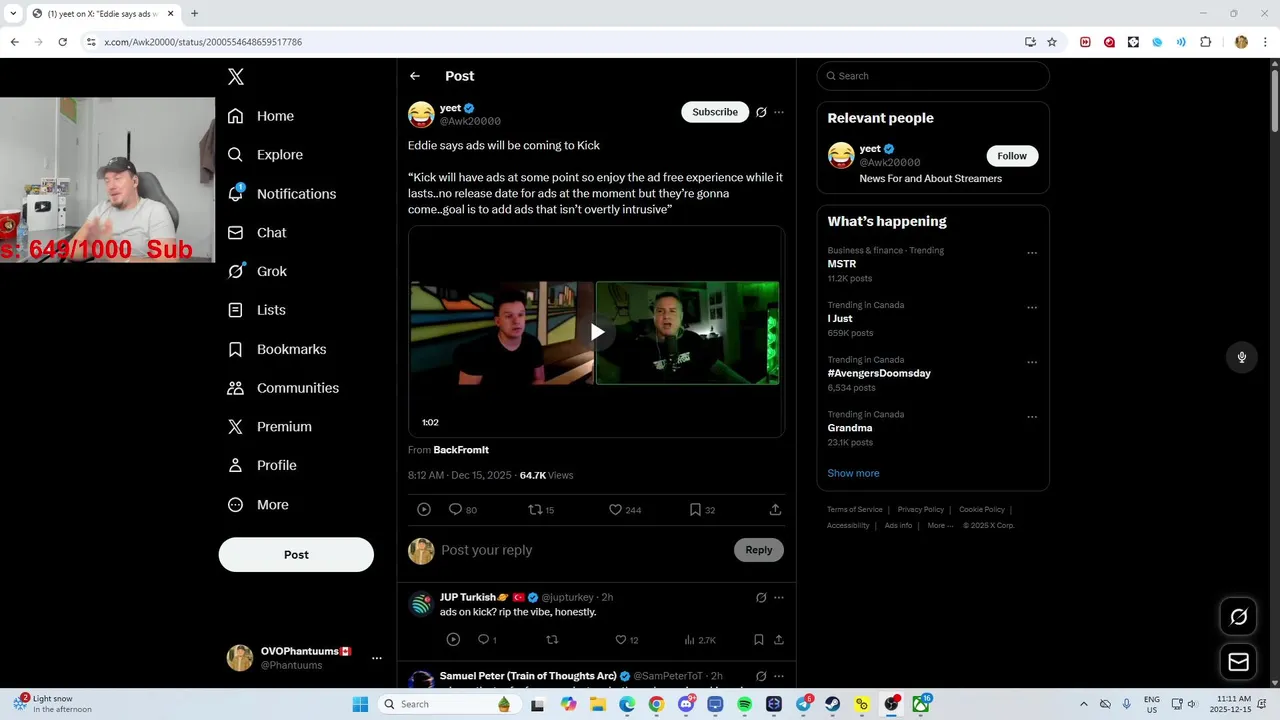The height and width of the screenshot is (720, 1280).
Task: Click the taskbar Search box
Action: 448,704
